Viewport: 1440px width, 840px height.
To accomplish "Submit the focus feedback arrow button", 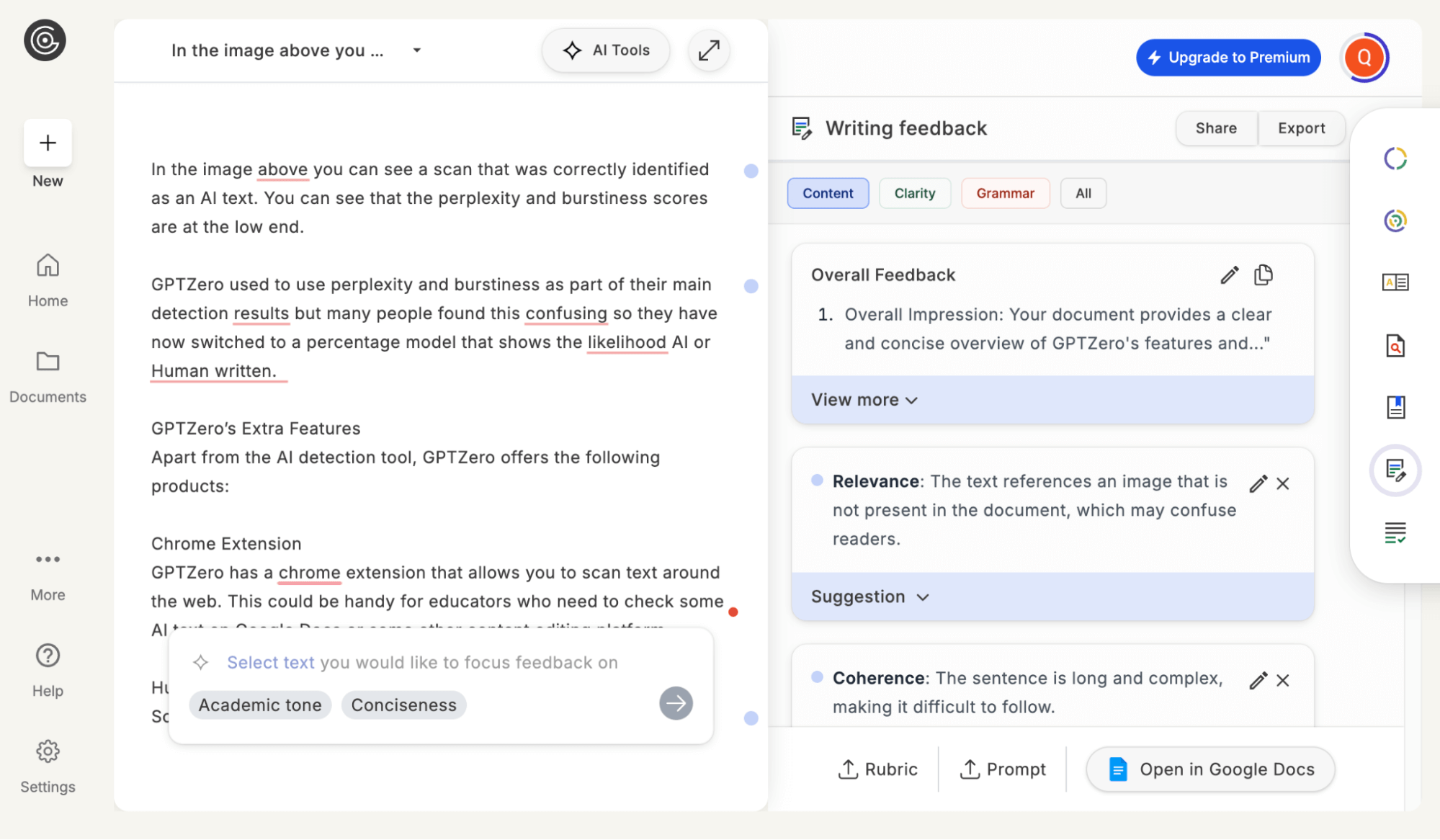I will 676,703.
